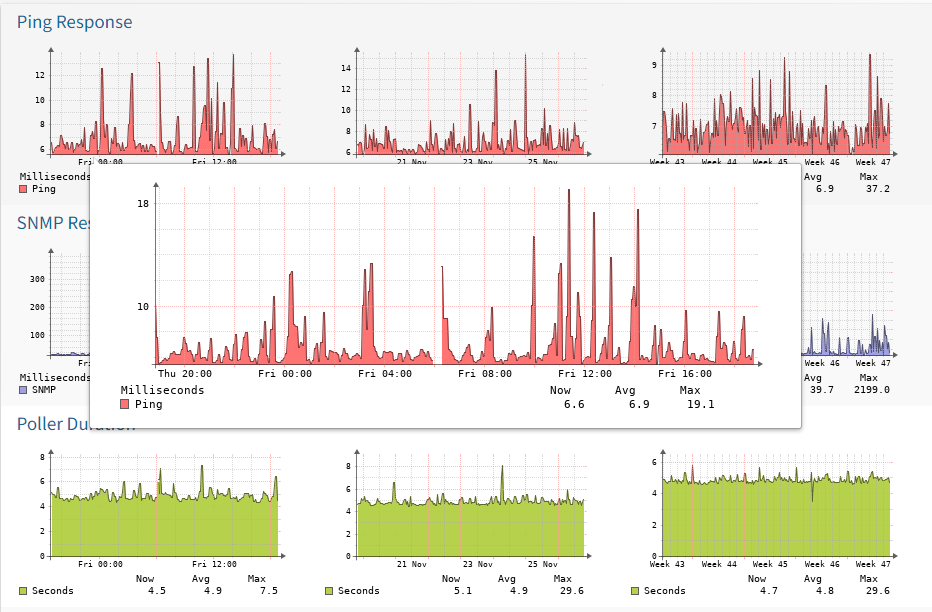The image size is (932, 612).
Task: Click the Fri 16:00 axis label
Action: coord(685,374)
